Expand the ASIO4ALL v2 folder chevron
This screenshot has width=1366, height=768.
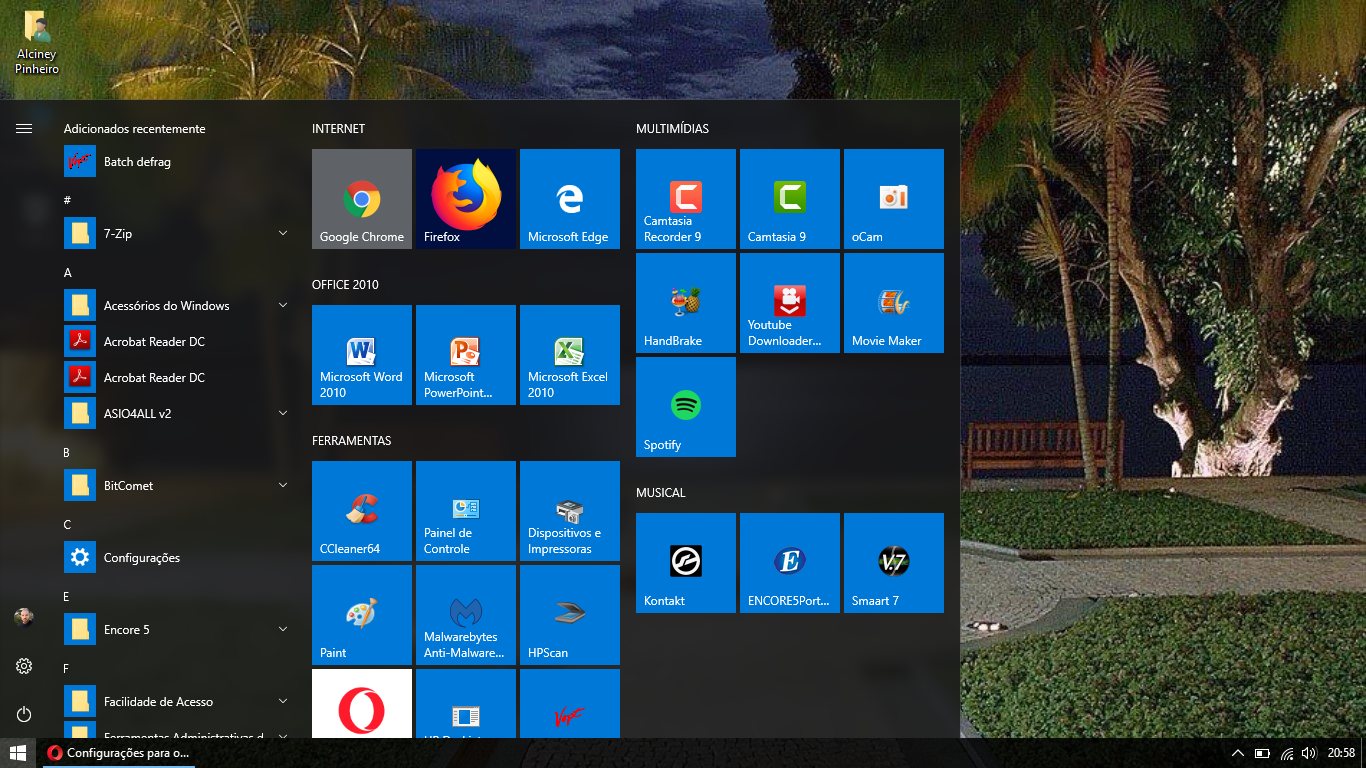283,413
